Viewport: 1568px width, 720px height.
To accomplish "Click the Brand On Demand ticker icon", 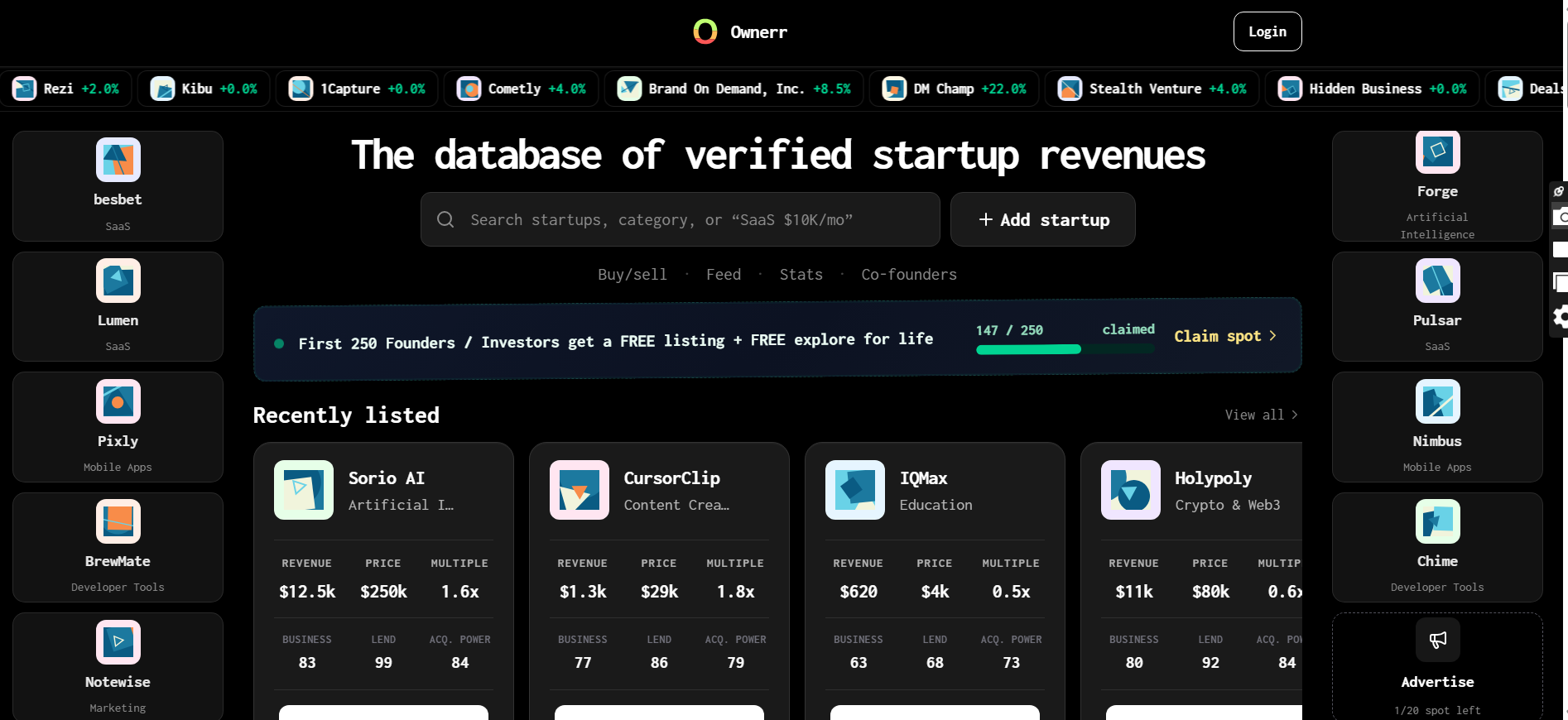I will point(630,89).
